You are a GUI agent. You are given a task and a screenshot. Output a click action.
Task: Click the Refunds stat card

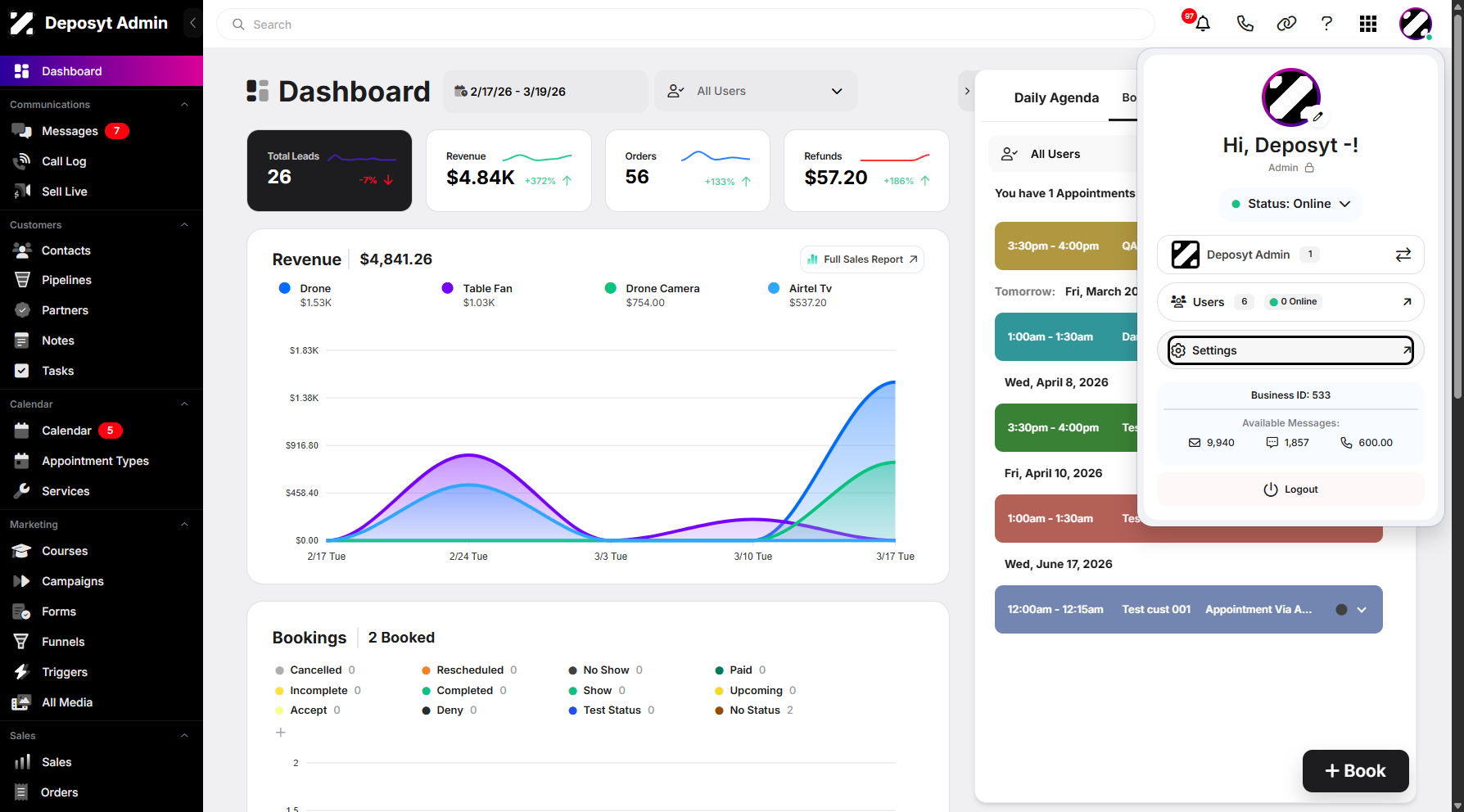[866, 170]
